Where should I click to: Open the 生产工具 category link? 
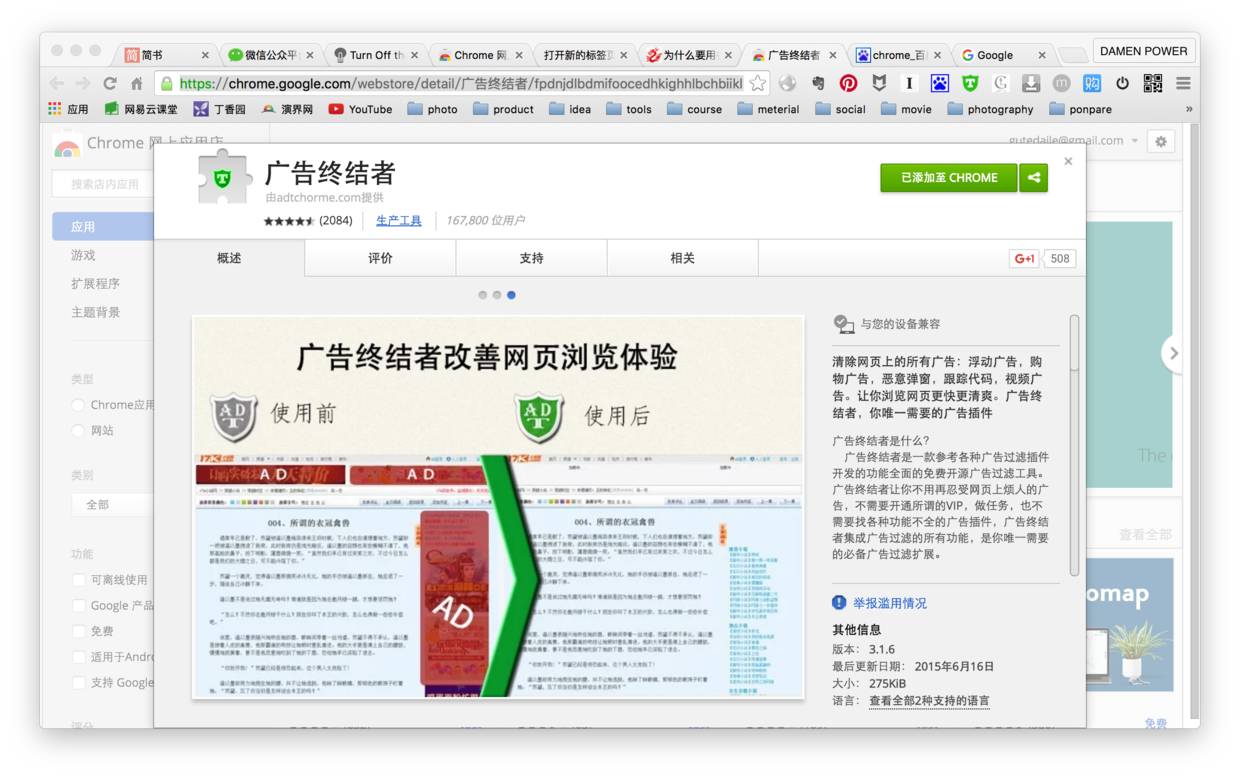[x=398, y=220]
